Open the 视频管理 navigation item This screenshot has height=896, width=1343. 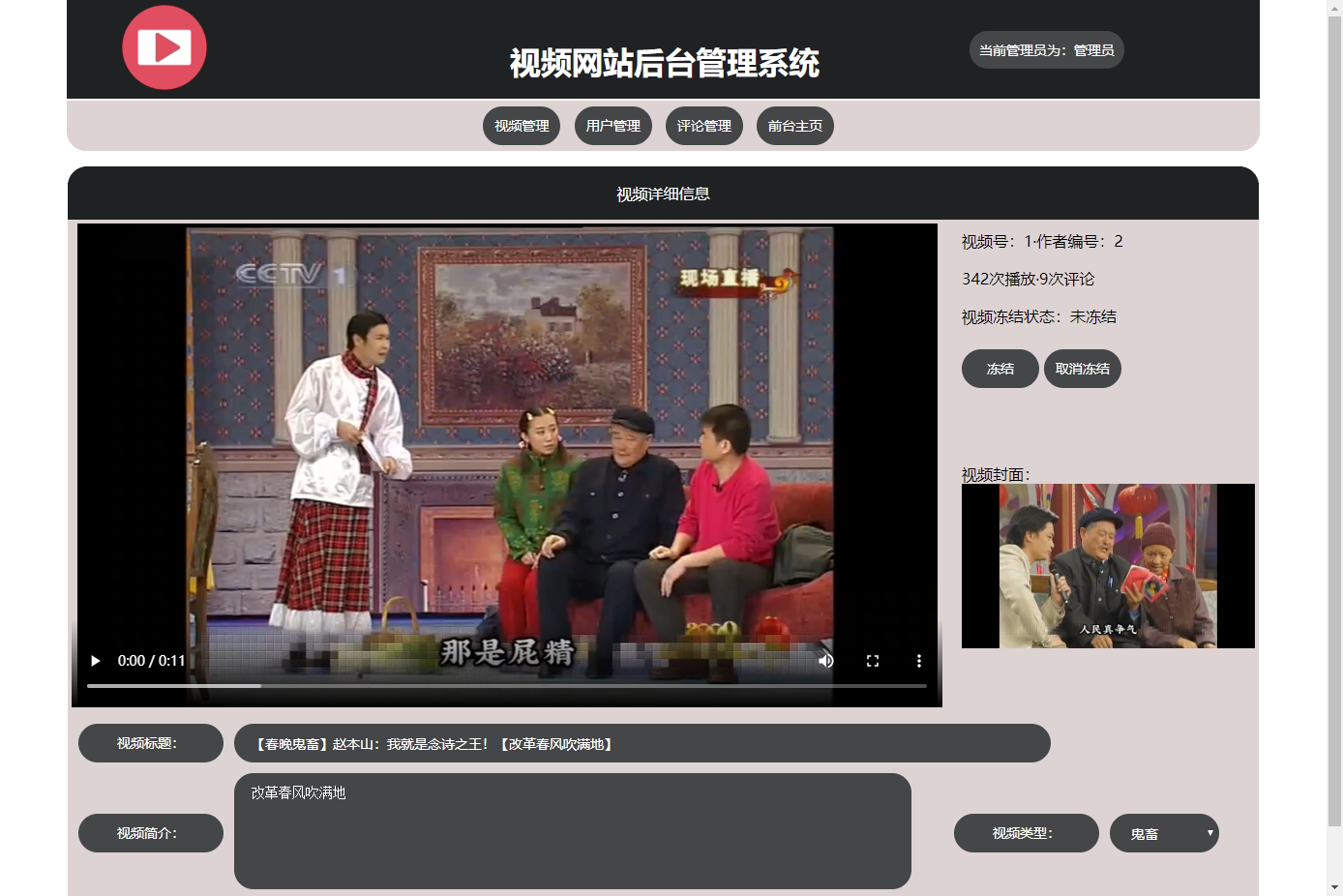pyautogui.click(x=522, y=126)
